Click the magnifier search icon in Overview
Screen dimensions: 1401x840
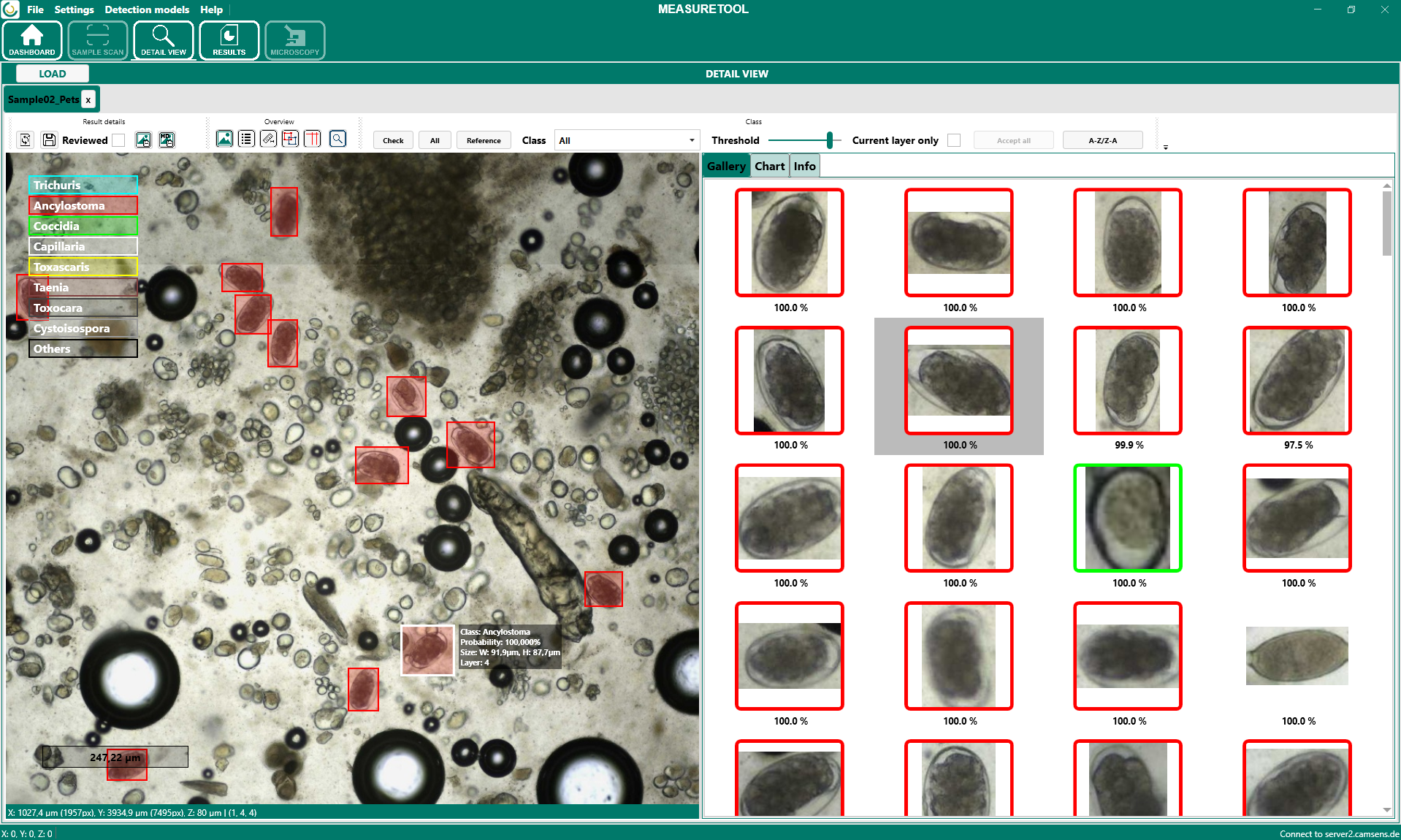coord(337,139)
